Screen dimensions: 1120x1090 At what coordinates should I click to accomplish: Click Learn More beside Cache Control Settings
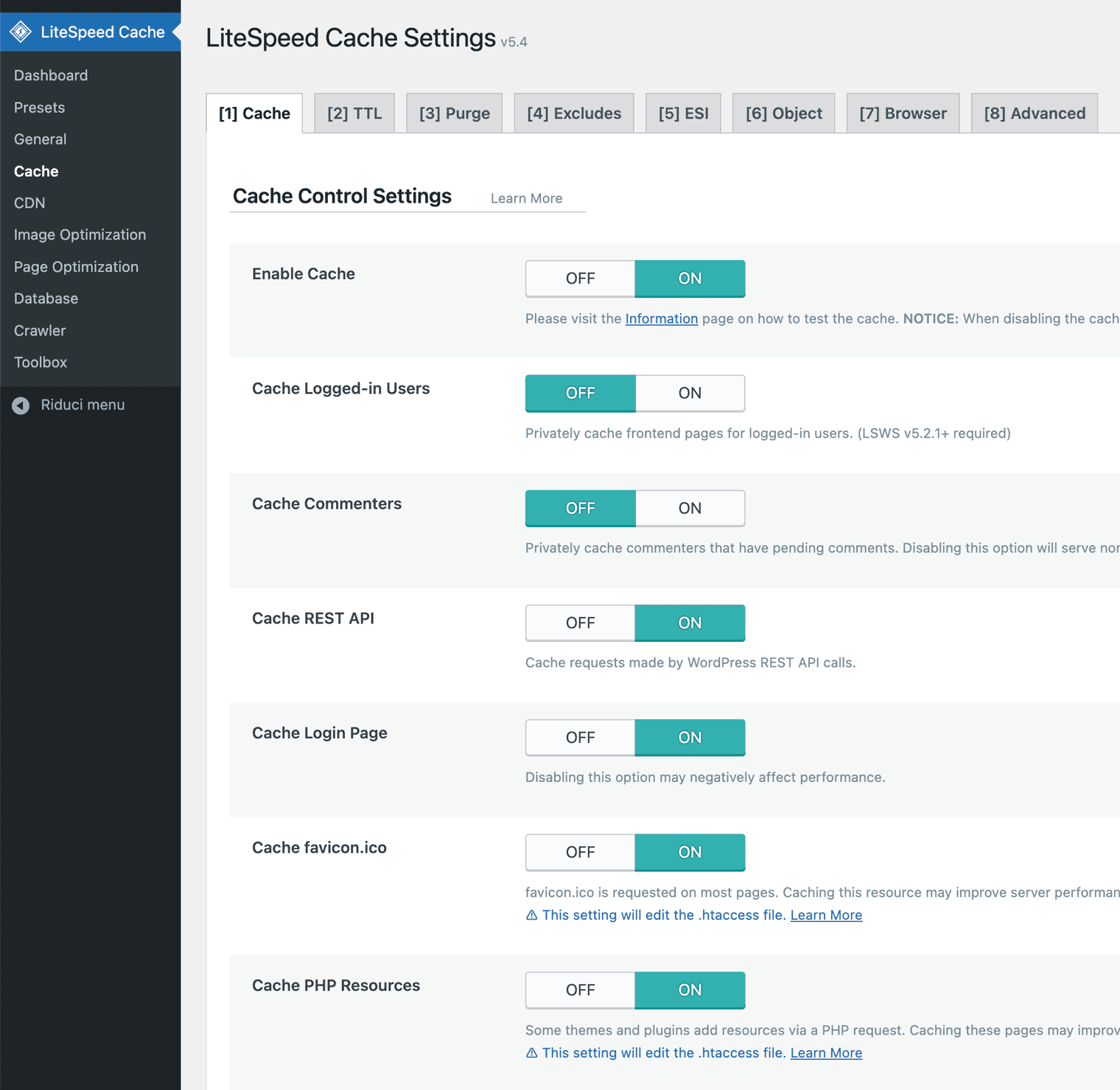click(x=526, y=198)
